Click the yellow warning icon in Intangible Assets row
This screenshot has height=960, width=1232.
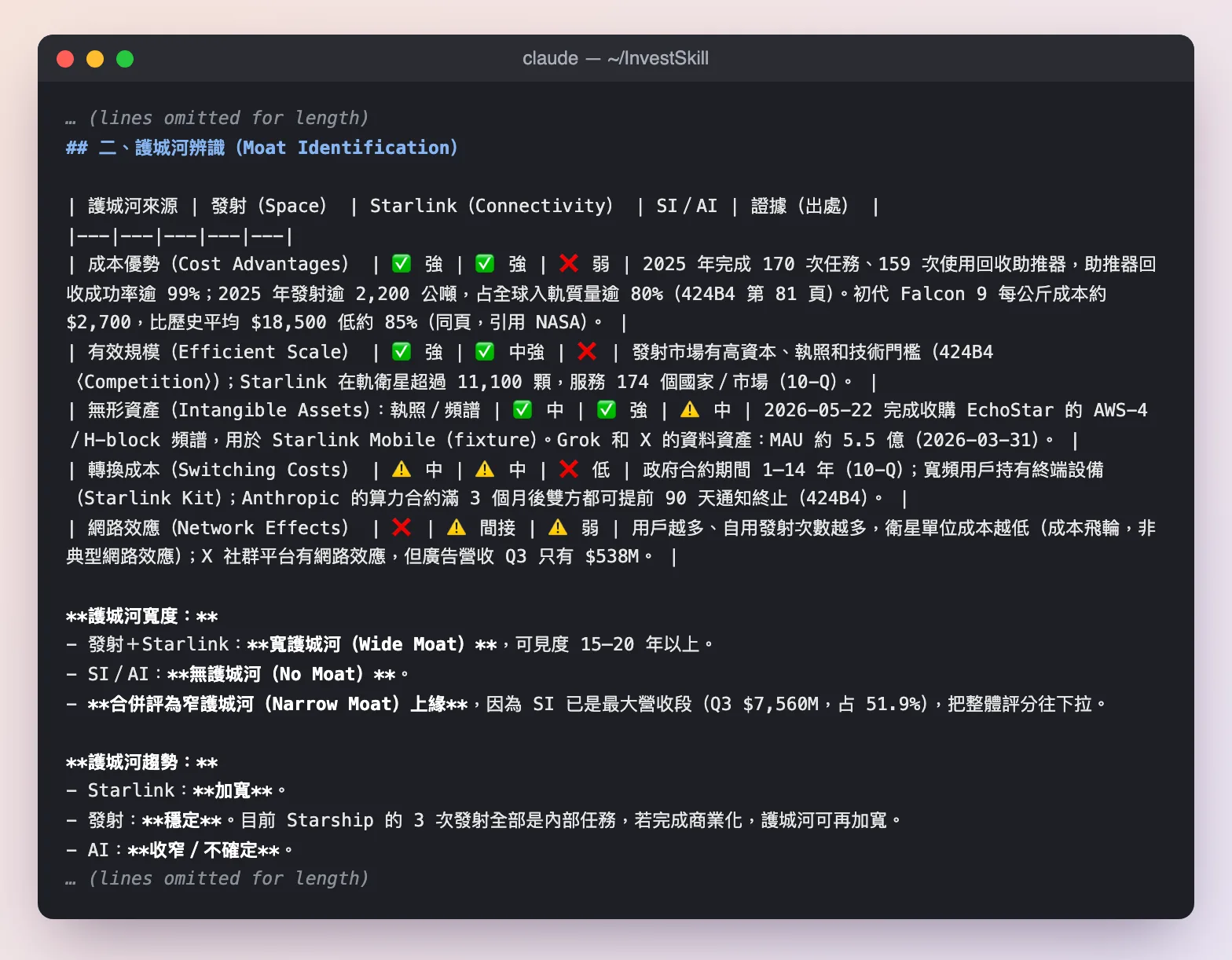[x=690, y=409]
